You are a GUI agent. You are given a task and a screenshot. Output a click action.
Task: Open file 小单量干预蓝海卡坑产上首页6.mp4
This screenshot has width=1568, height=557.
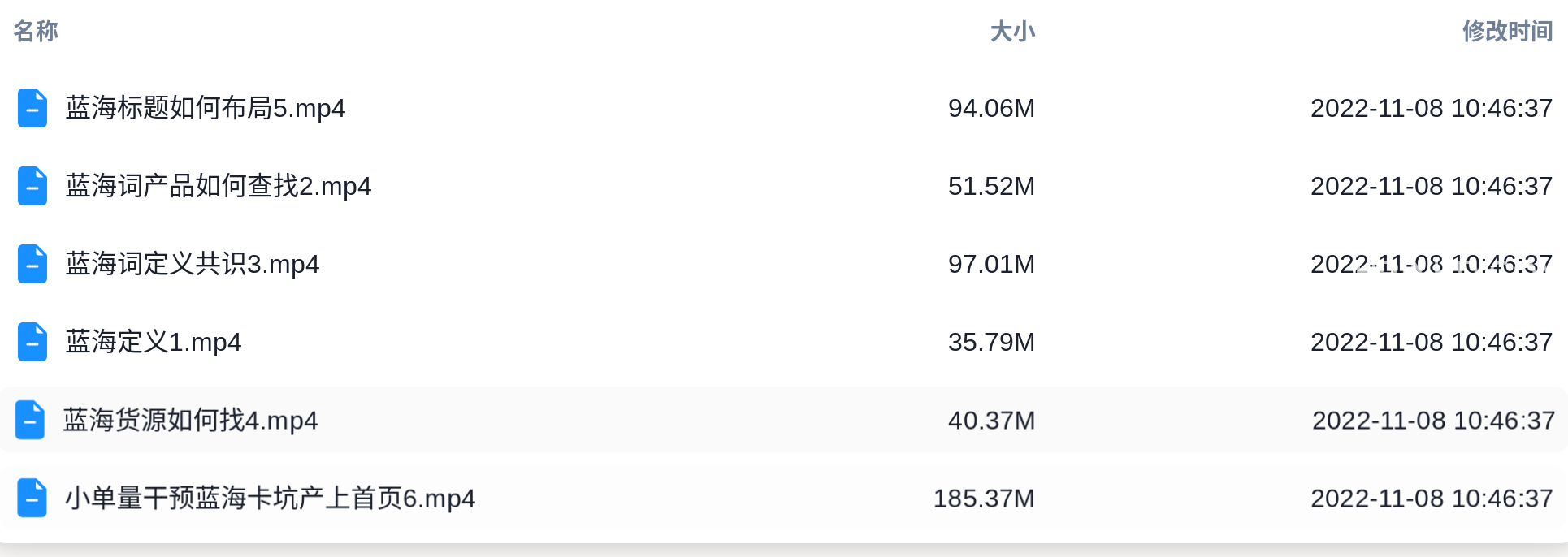(x=271, y=498)
